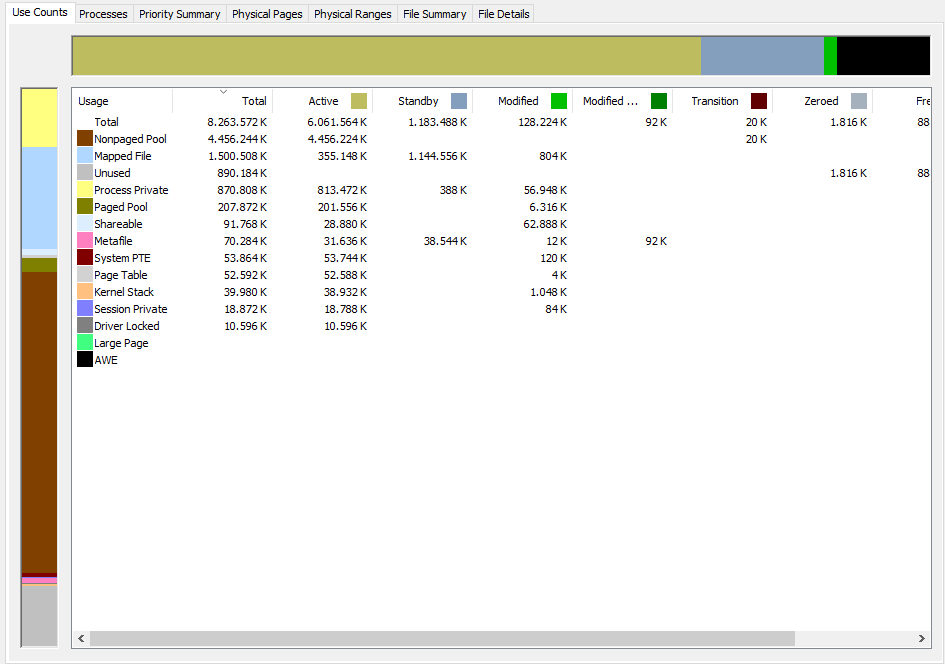Select the Driver Locked row label
This screenshot has width=945, height=664.
pos(127,326)
